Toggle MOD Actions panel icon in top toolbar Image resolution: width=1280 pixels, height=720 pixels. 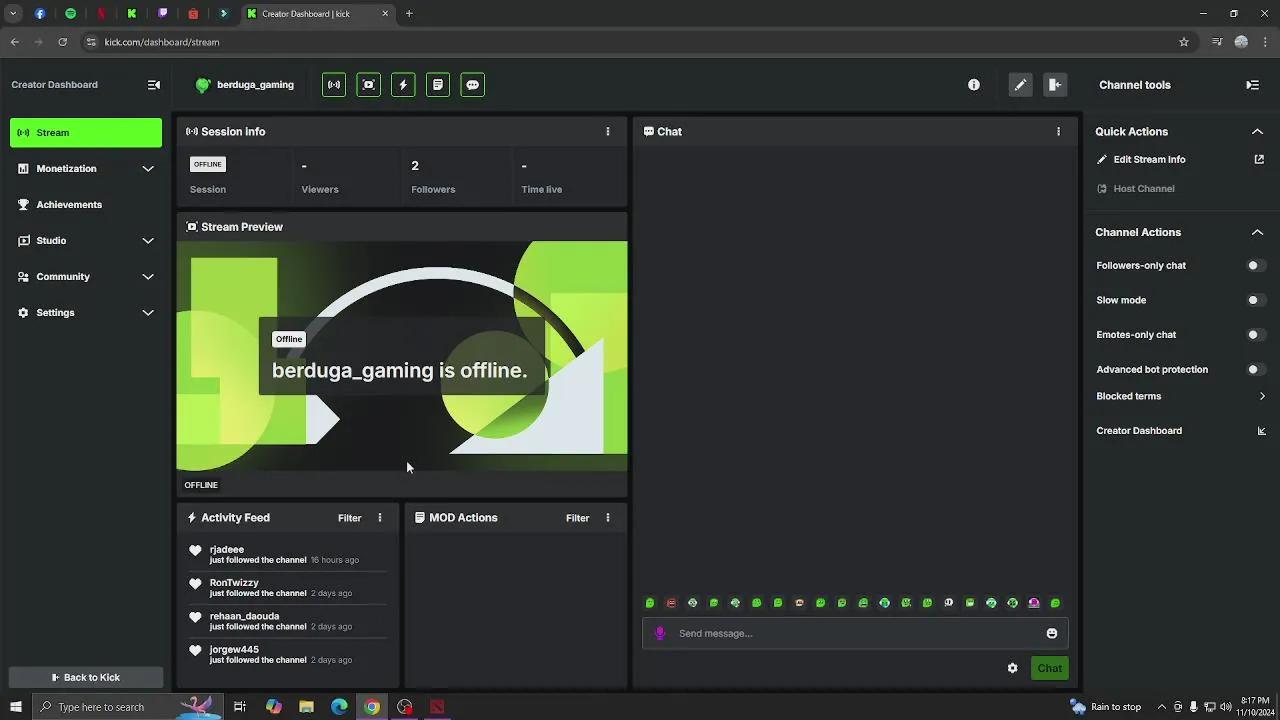(x=438, y=85)
